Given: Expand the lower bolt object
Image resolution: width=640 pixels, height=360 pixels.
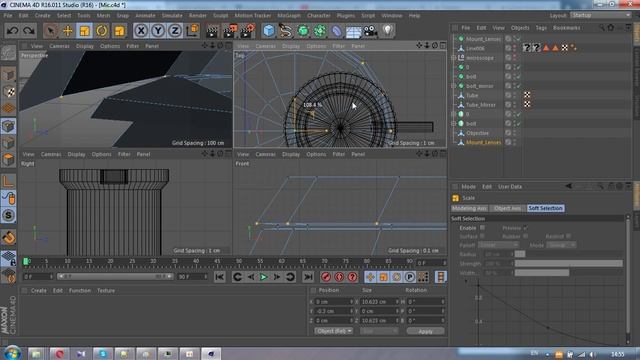Looking at the screenshot, I should tap(453, 124).
